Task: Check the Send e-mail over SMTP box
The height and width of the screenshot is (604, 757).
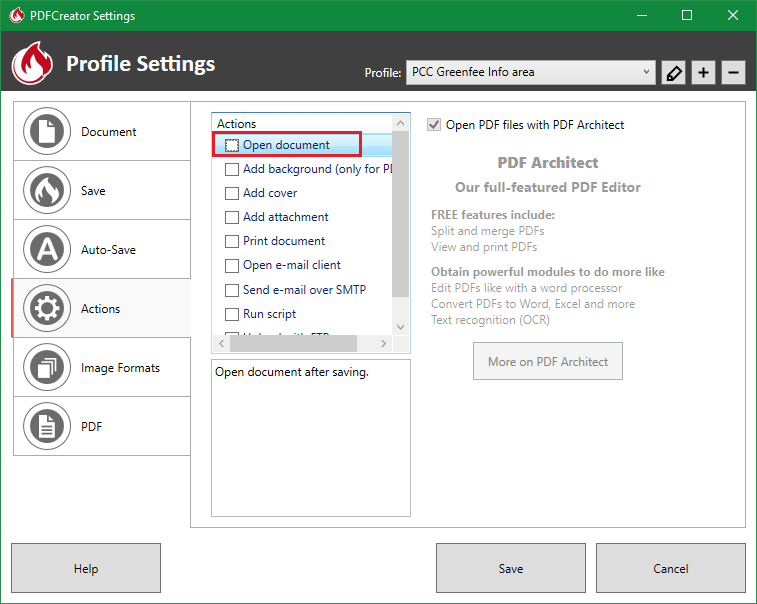Action: (232, 290)
